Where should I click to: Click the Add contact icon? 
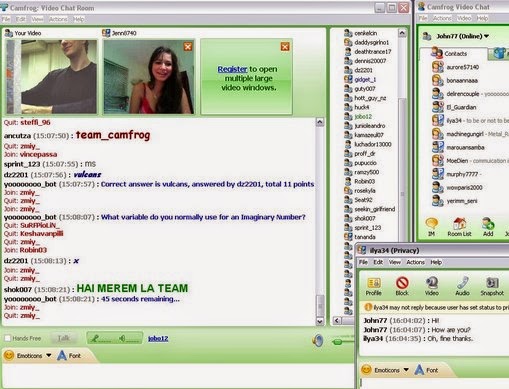488,227
